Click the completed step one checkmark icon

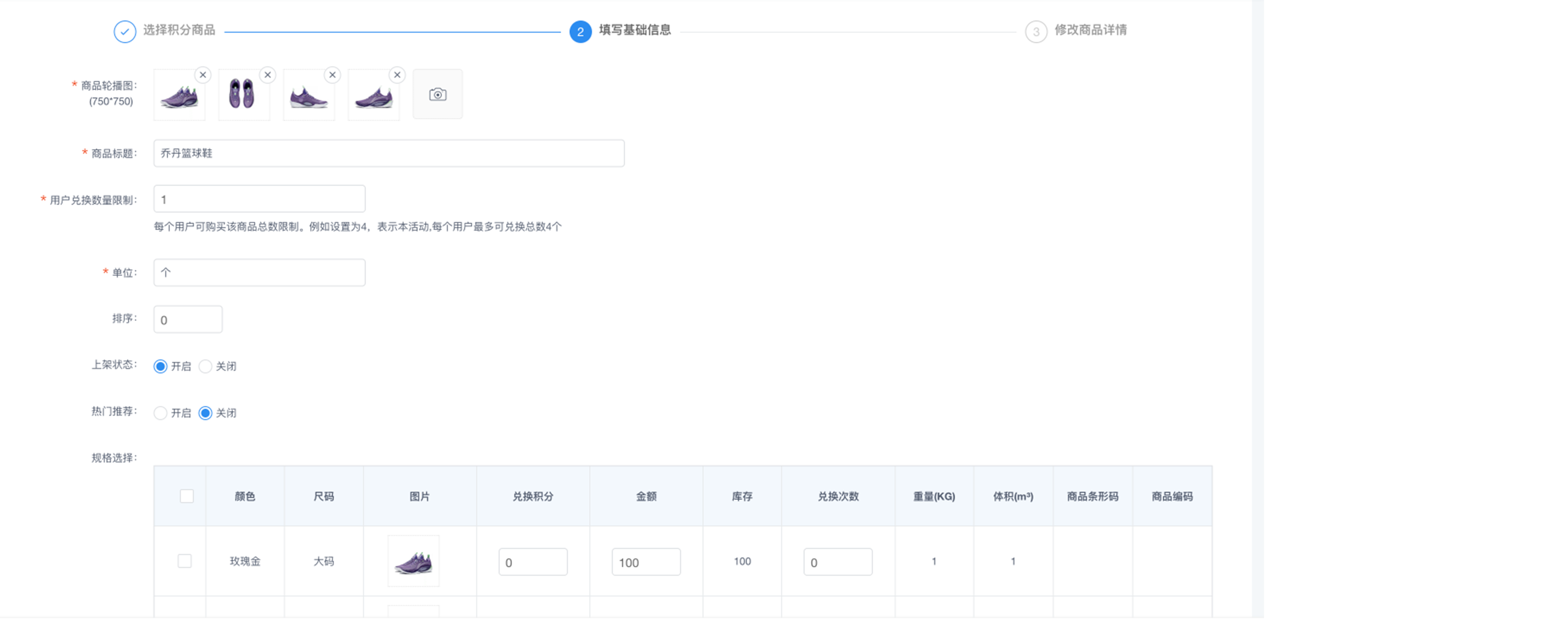[125, 32]
